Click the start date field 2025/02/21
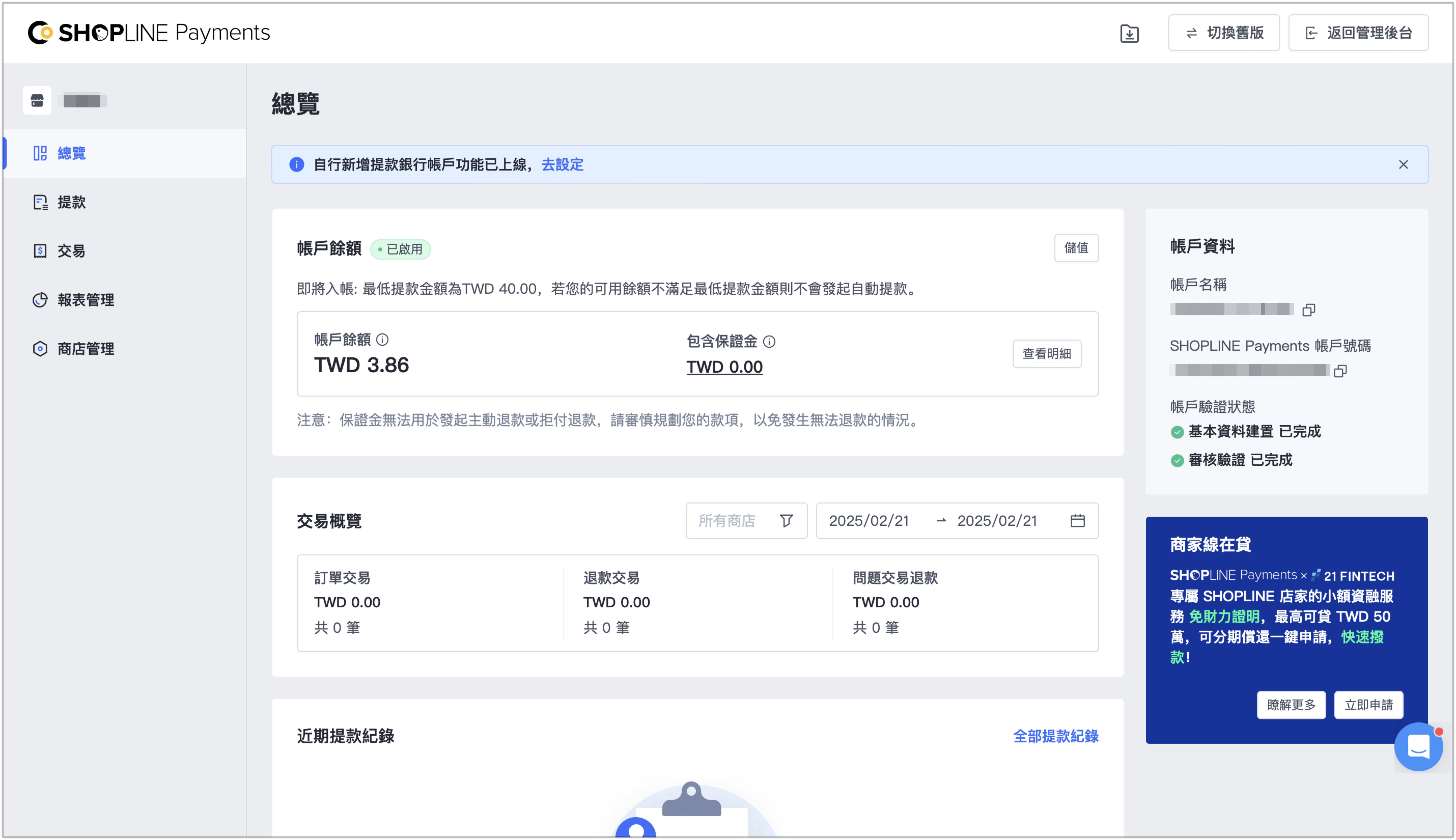1456x840 pixels. click(869, 521)
